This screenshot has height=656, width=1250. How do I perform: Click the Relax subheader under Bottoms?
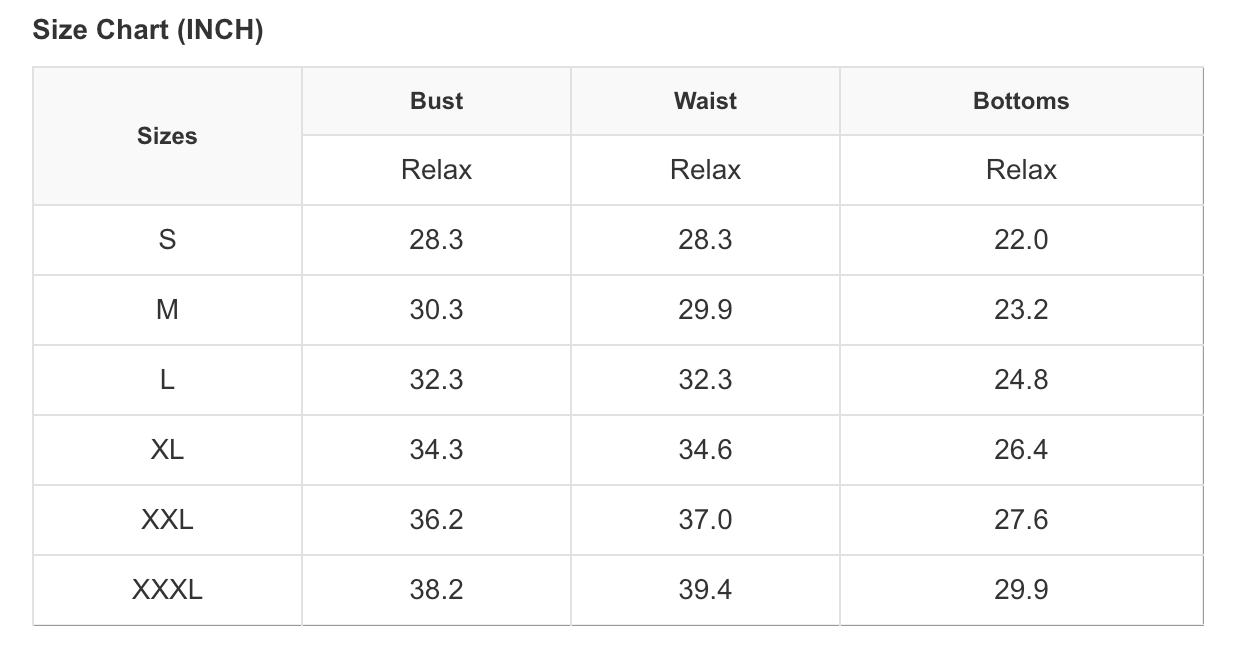pyautogui.click(x=1021, y=170)
